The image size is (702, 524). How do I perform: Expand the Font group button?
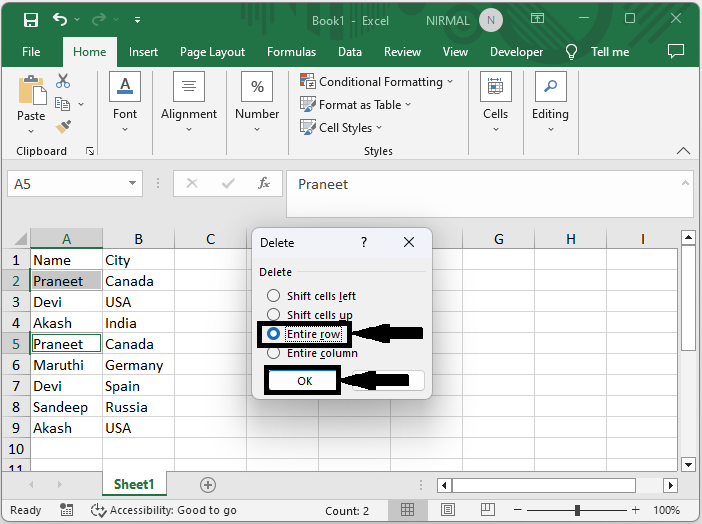click(x=125, y=103)
